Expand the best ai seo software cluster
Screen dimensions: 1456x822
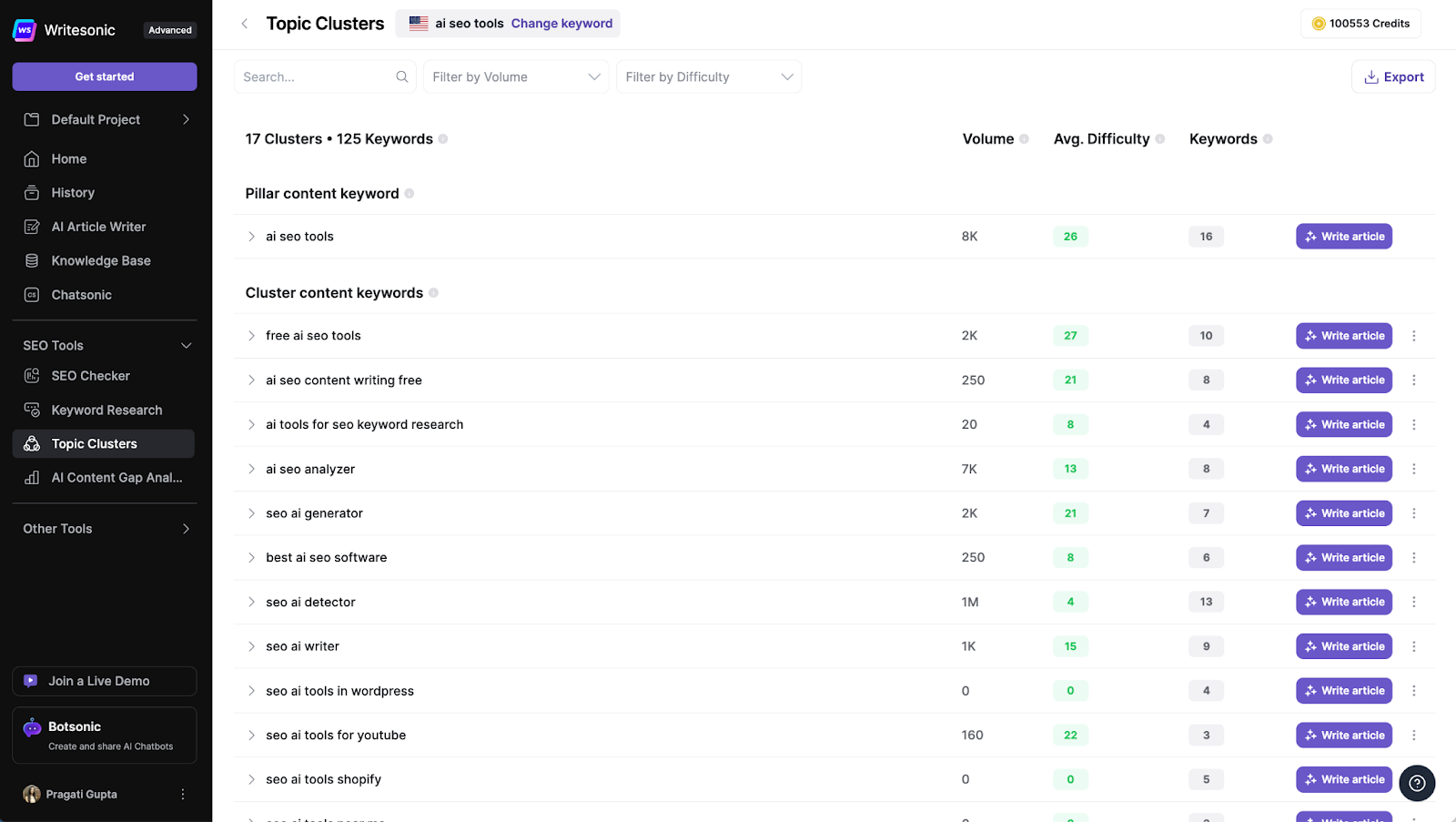(x=251, y=558)
